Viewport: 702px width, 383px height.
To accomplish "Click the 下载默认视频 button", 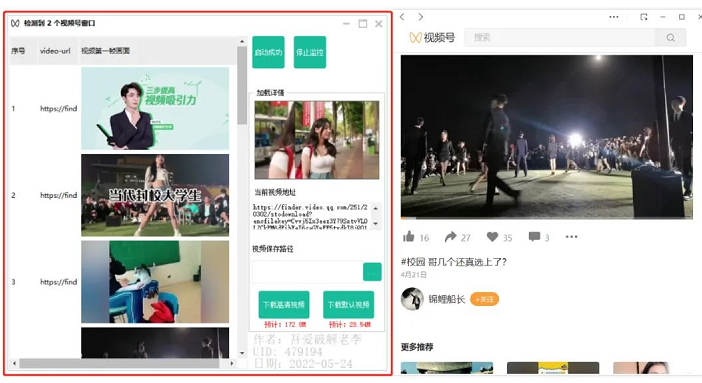I will point(348,305).
